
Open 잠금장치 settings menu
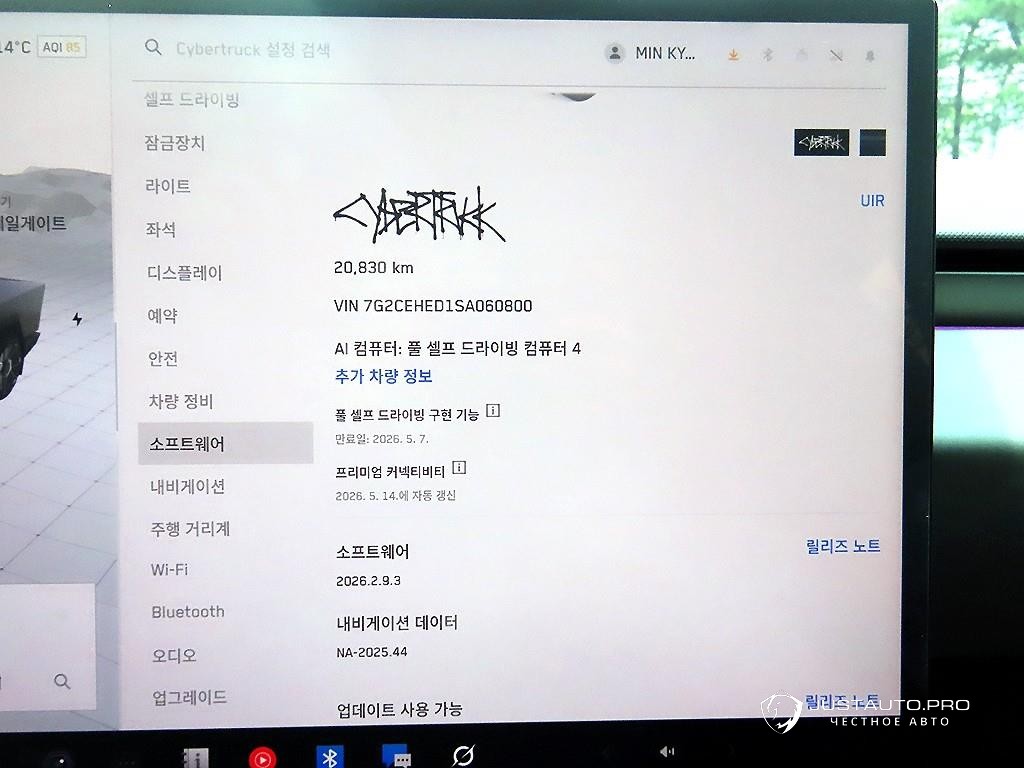pyautogui.click(x=174, y=142)
